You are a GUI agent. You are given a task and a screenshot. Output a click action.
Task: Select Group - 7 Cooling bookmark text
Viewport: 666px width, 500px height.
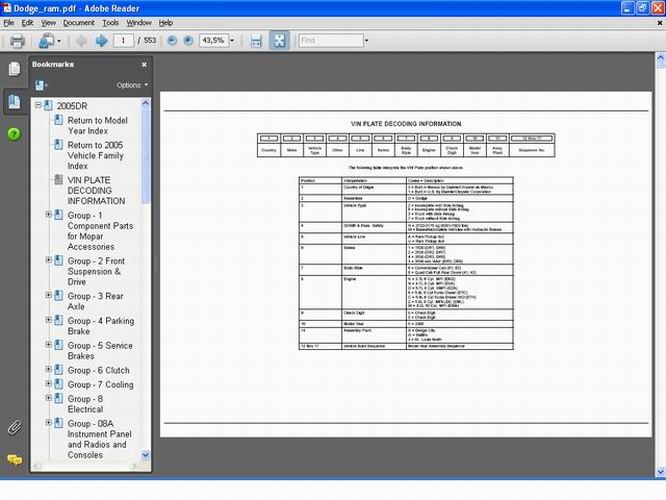pos(100,385)
